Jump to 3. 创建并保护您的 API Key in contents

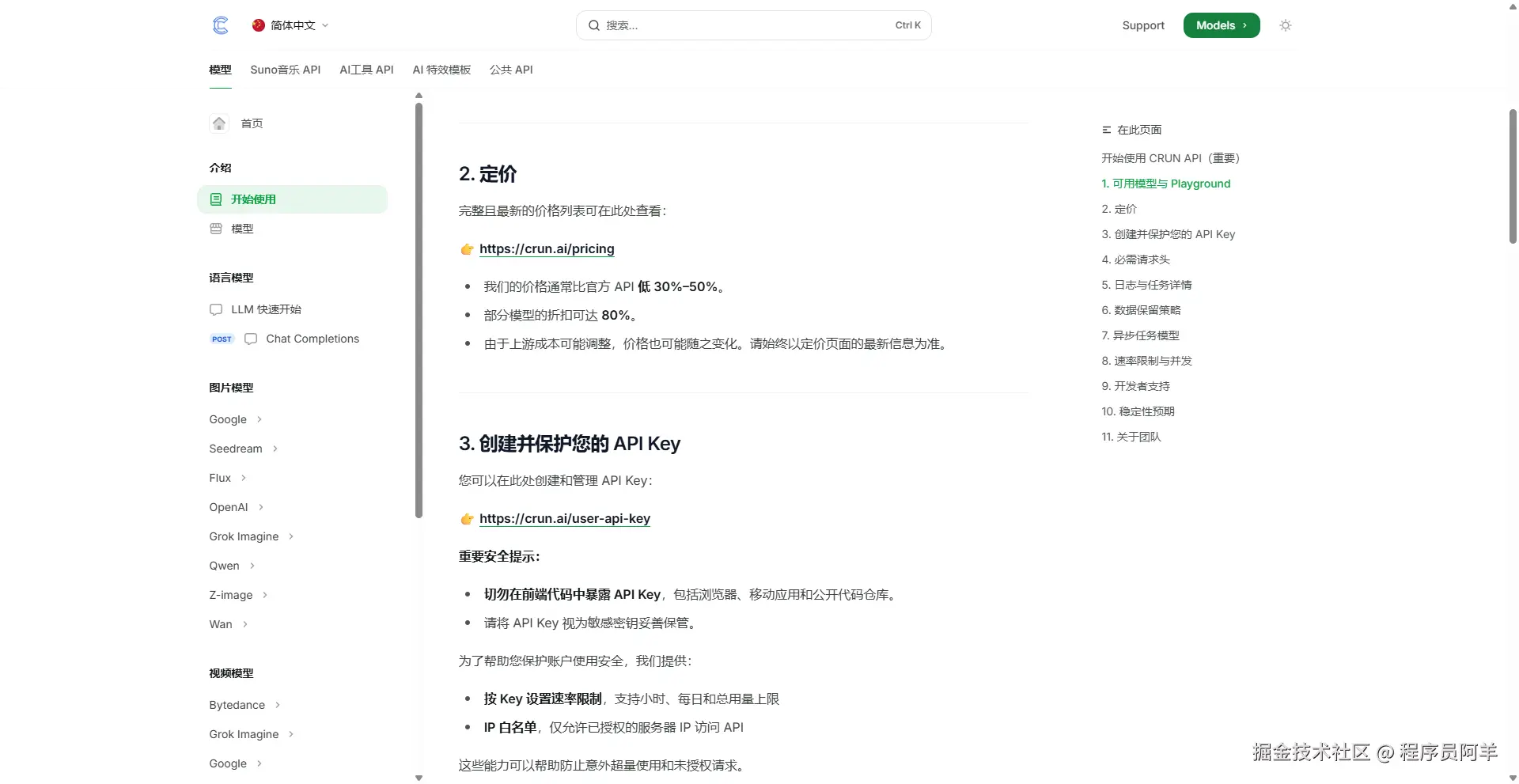tap(1169, 234)
